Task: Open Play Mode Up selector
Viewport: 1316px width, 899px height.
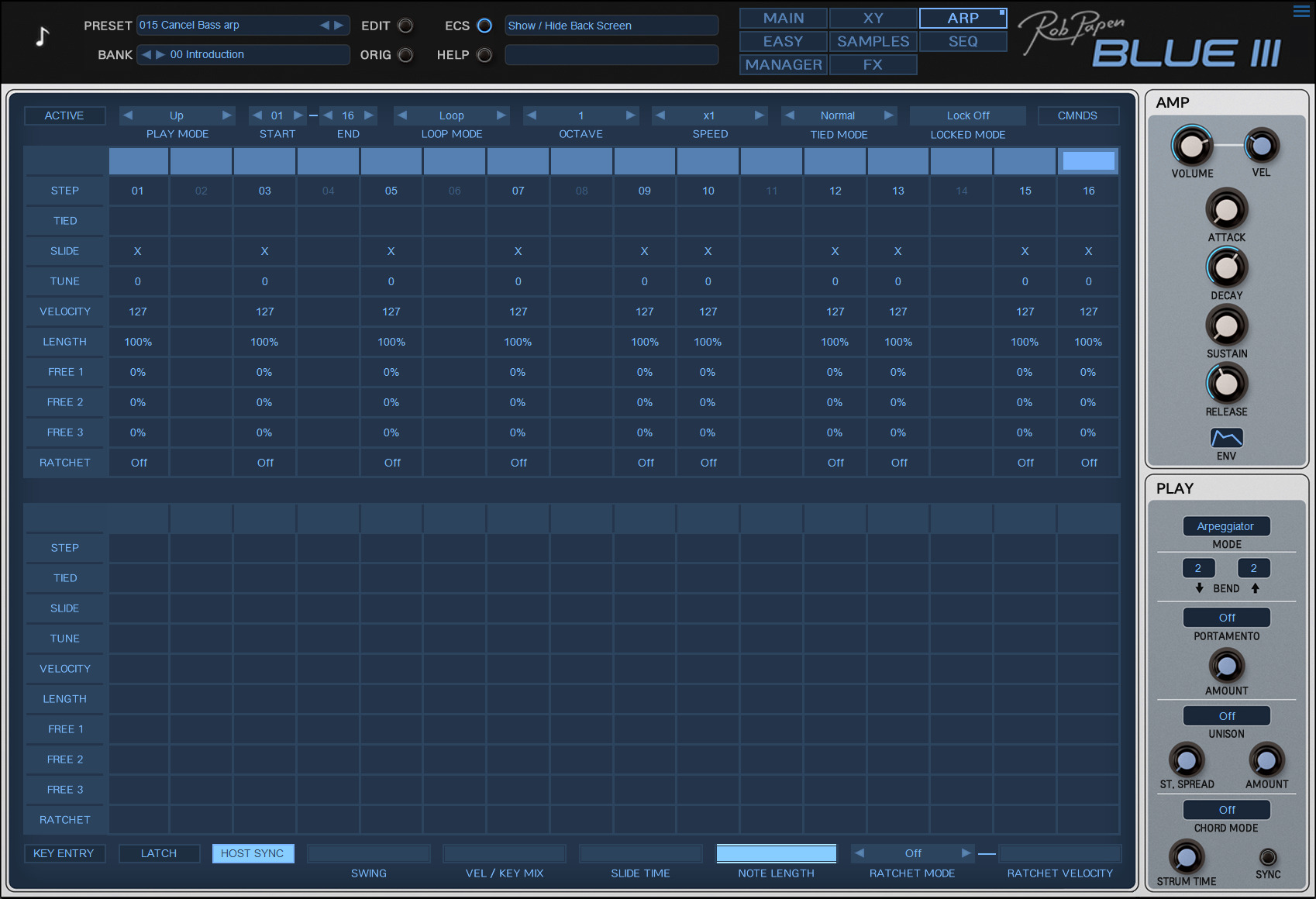Action: (x=177, y=115)
